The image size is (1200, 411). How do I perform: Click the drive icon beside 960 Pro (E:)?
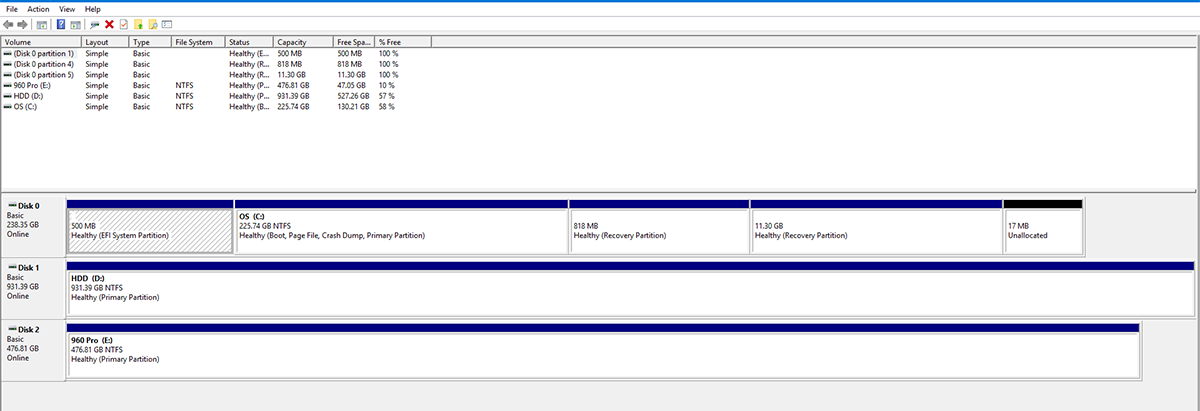coord(8,86)
